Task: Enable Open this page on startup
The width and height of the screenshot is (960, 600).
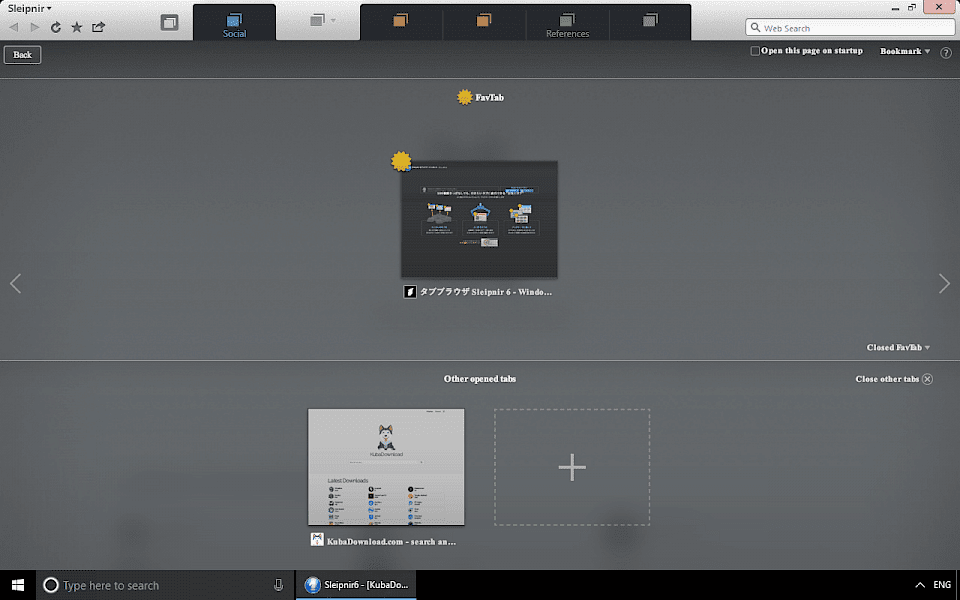Action: coord(755,51)
